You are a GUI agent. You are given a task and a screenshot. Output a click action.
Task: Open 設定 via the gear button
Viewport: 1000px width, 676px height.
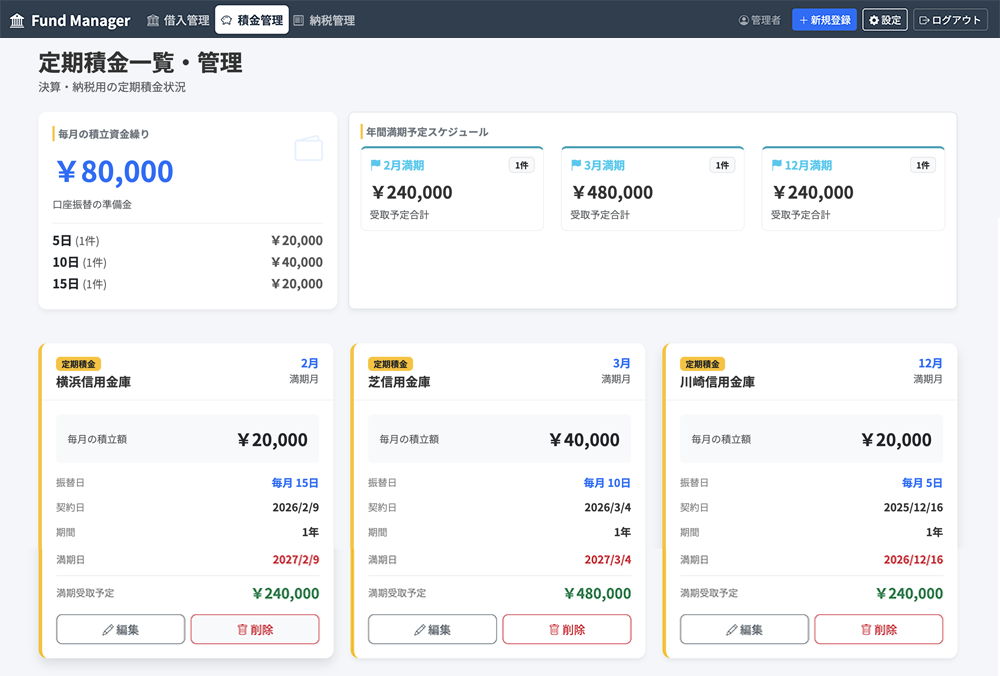point(885,20)
